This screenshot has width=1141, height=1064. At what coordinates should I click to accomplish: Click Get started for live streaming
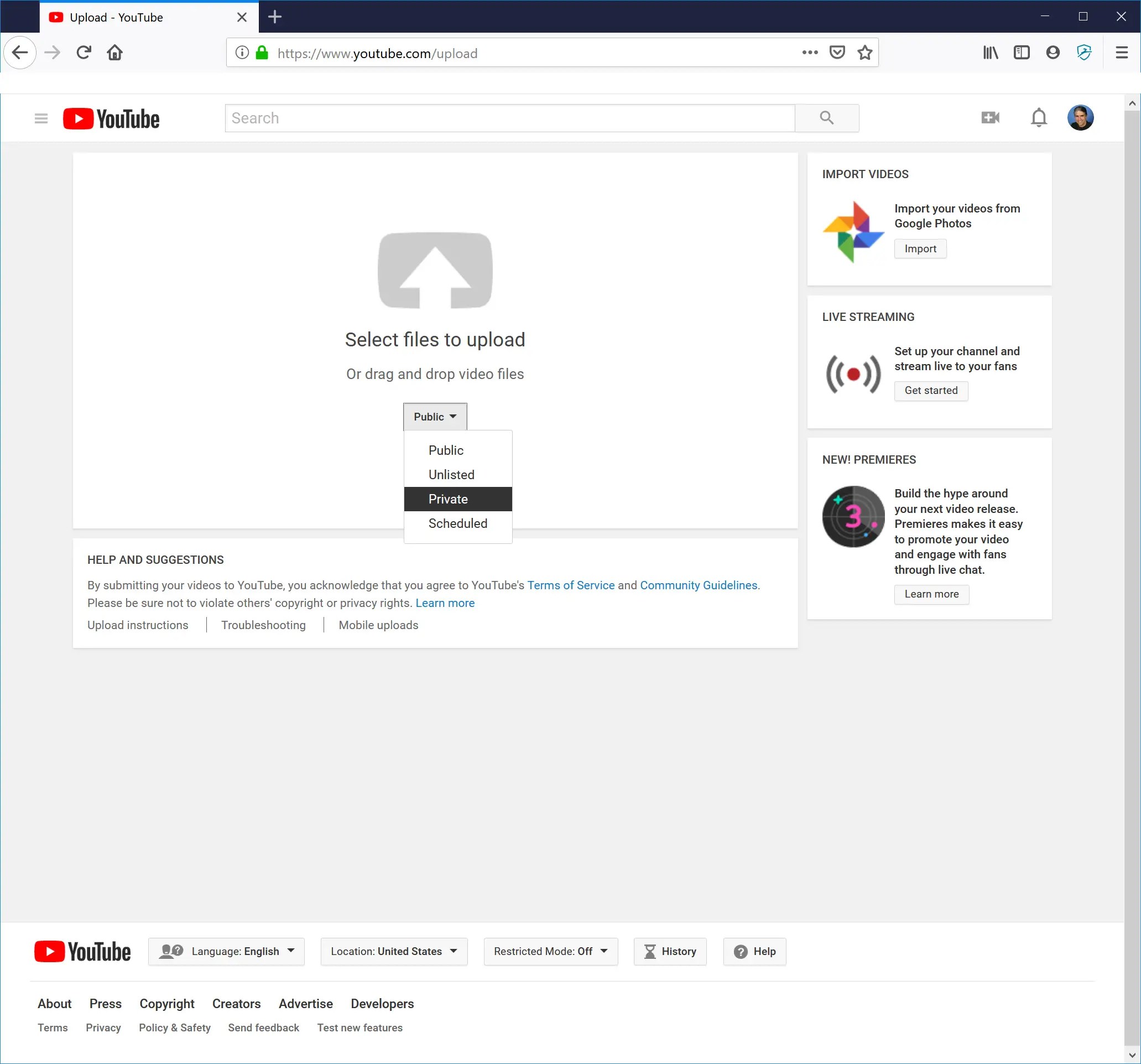click(930, 391)
